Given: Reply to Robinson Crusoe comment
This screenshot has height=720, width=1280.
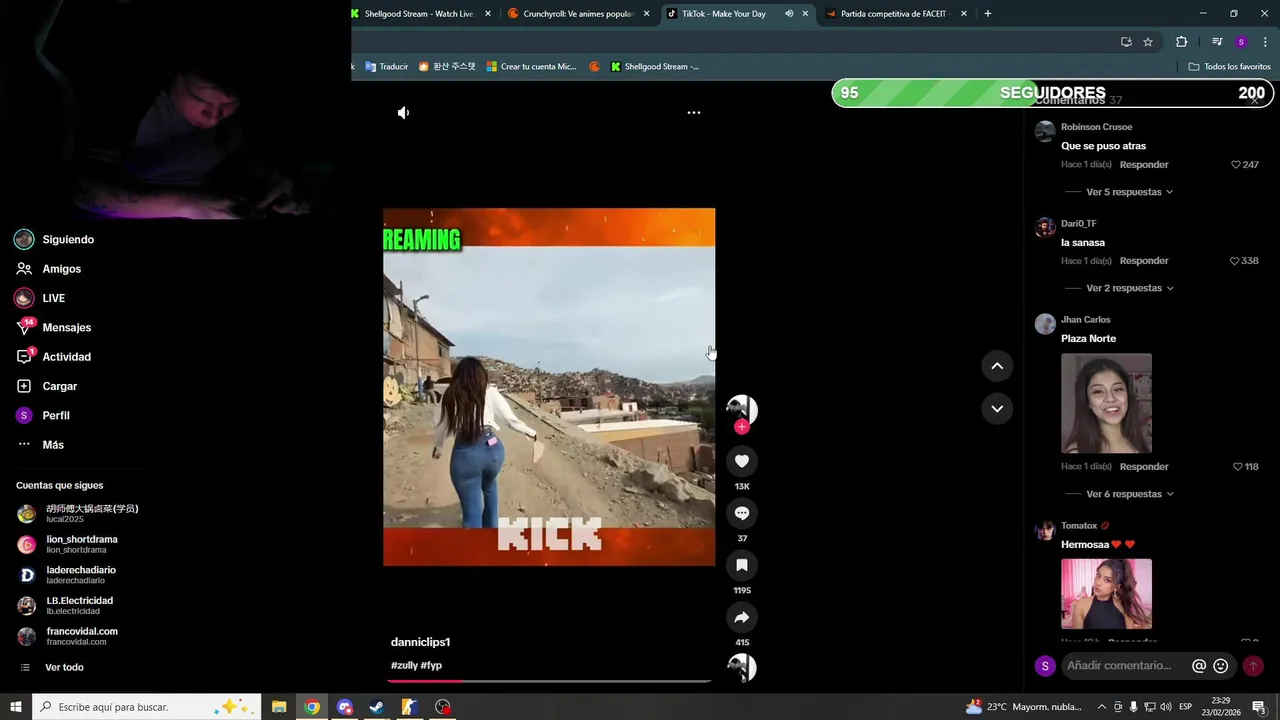Looking at the screenshot, I should coord(1144,165).
